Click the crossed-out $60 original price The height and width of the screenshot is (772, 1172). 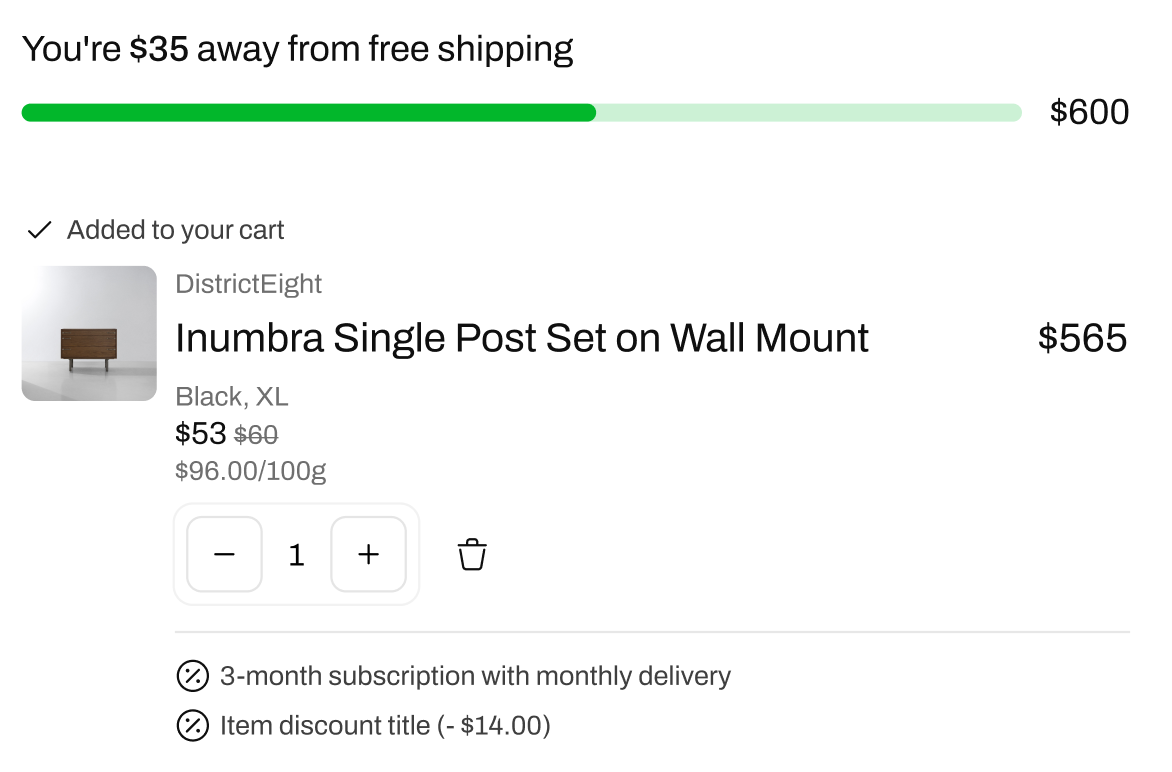pos(256,435)
